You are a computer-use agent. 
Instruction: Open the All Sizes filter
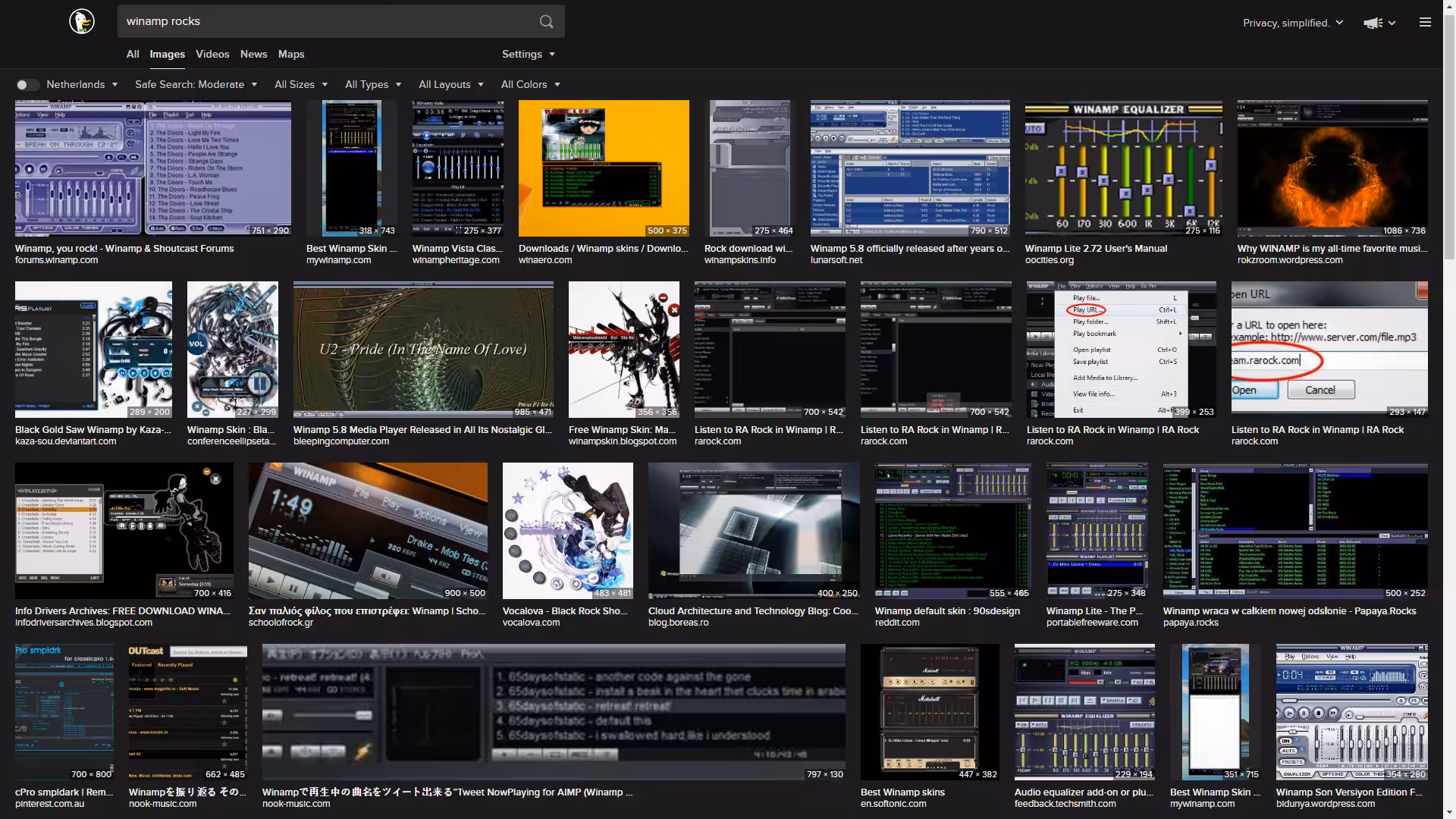[x=301, y=84]
